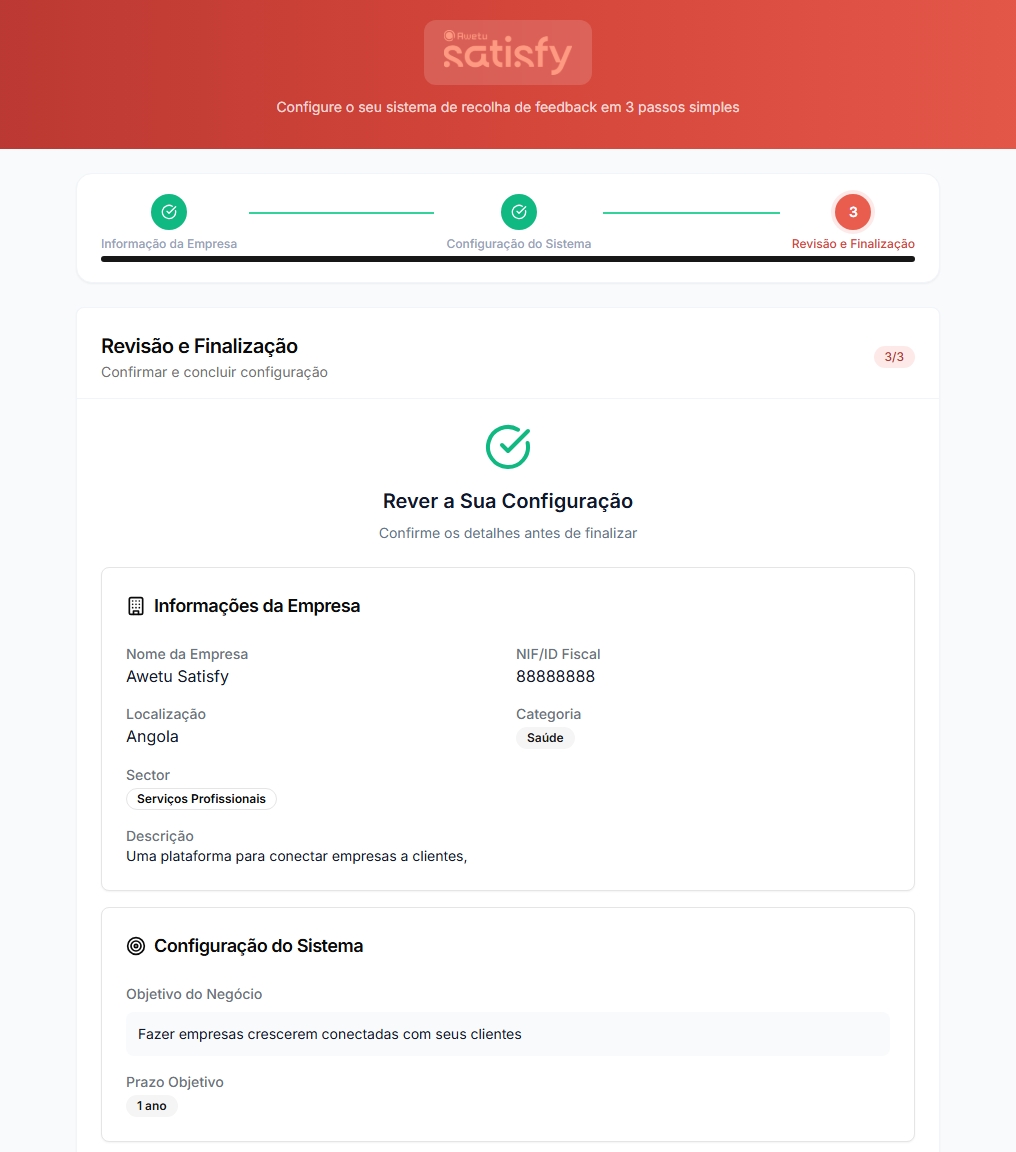Click the business objective text box
Viewport: 1016px width, 1152px height.
(x=508, y=1034)
